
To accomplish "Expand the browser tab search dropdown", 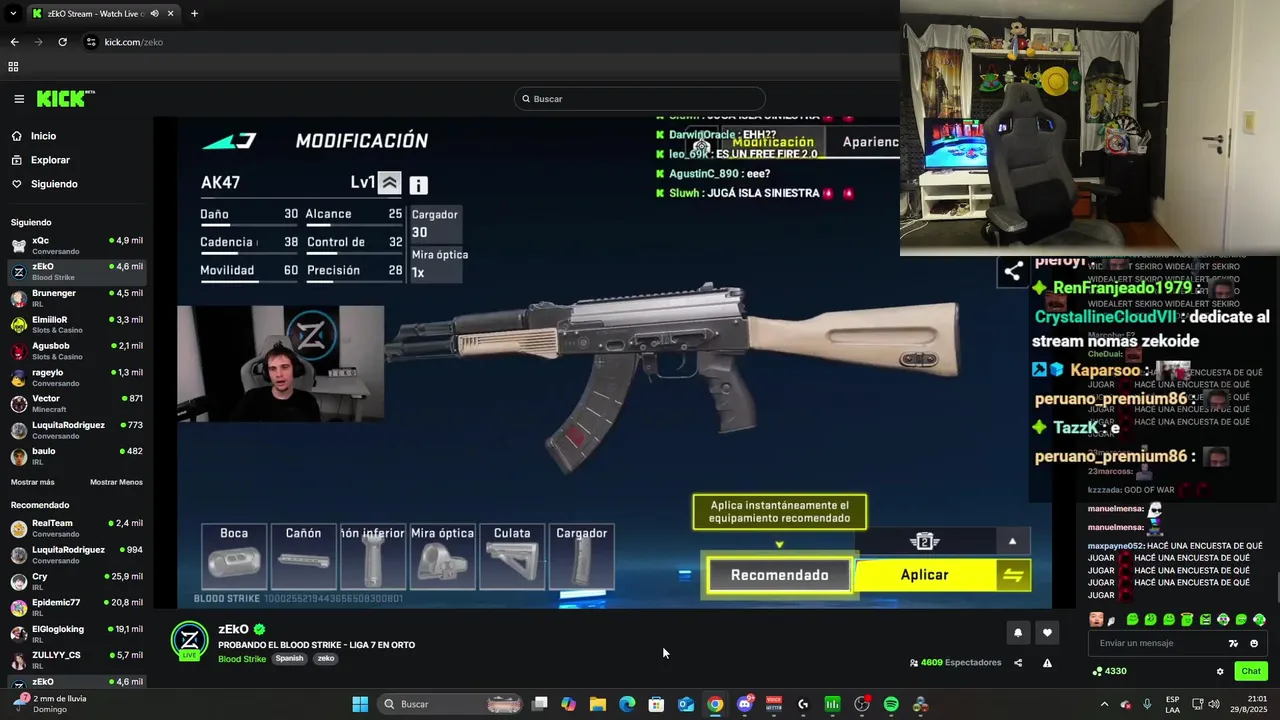I will click(x=12, y=14).
